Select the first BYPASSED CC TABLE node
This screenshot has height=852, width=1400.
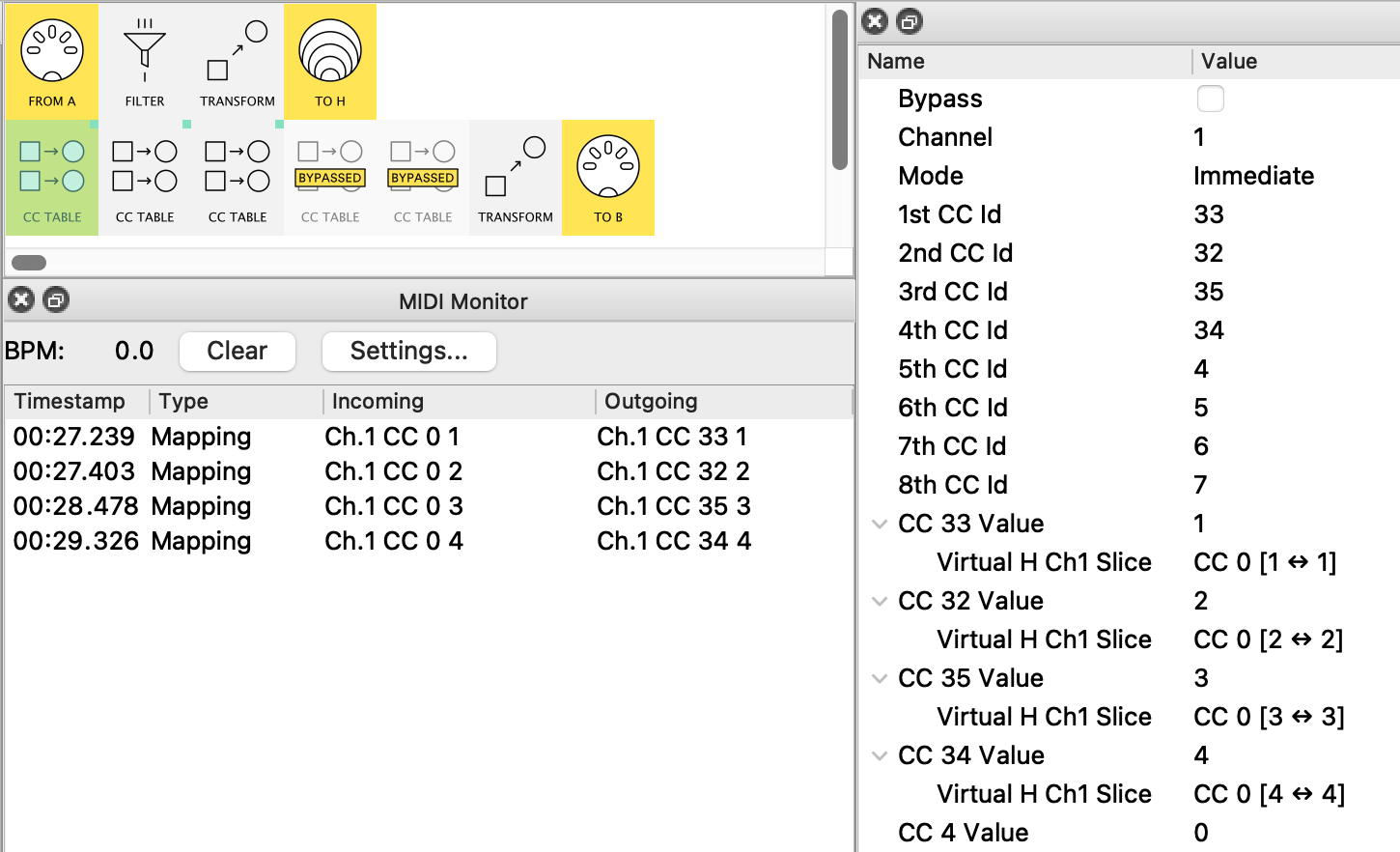330,178
